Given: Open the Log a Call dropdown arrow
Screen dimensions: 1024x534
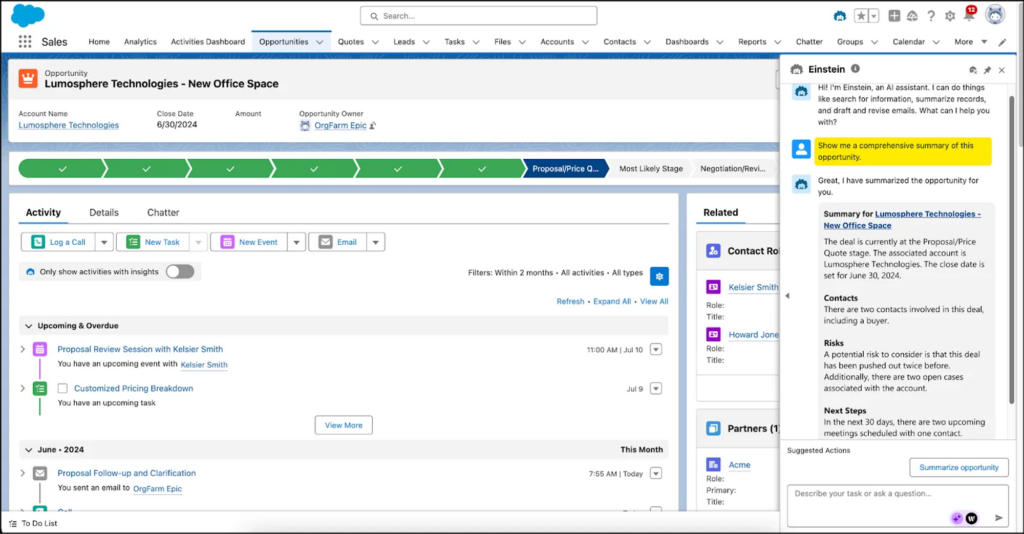Looking at the screenshot, I should [x=104, y=242].
